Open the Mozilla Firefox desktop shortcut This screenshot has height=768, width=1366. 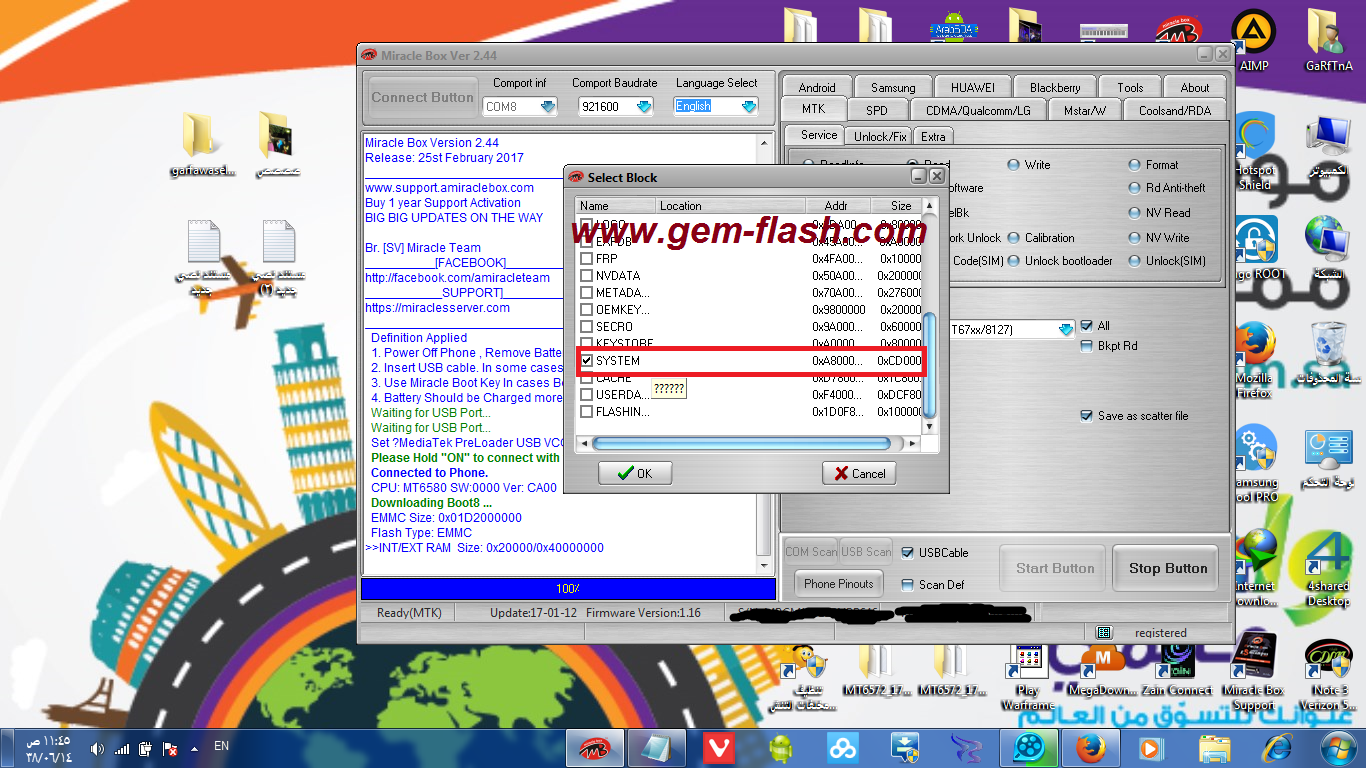[1254, 360]
